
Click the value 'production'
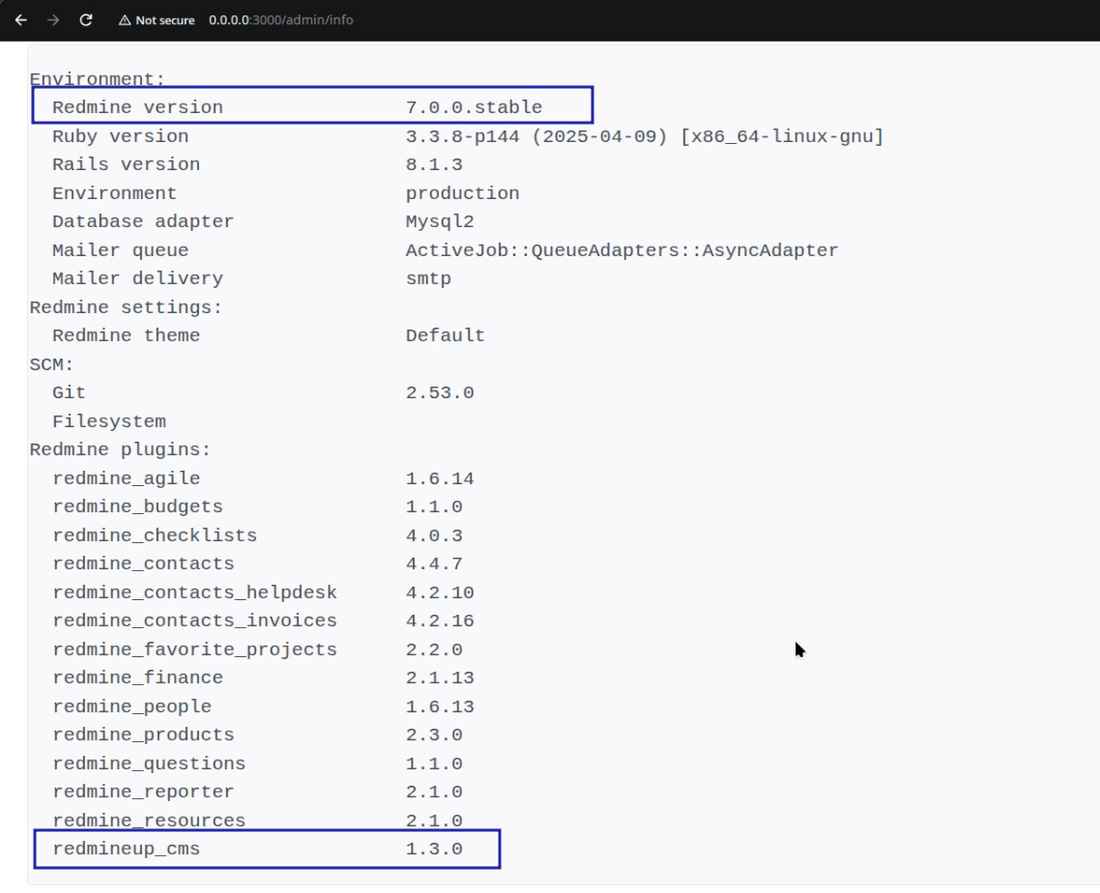462,193
